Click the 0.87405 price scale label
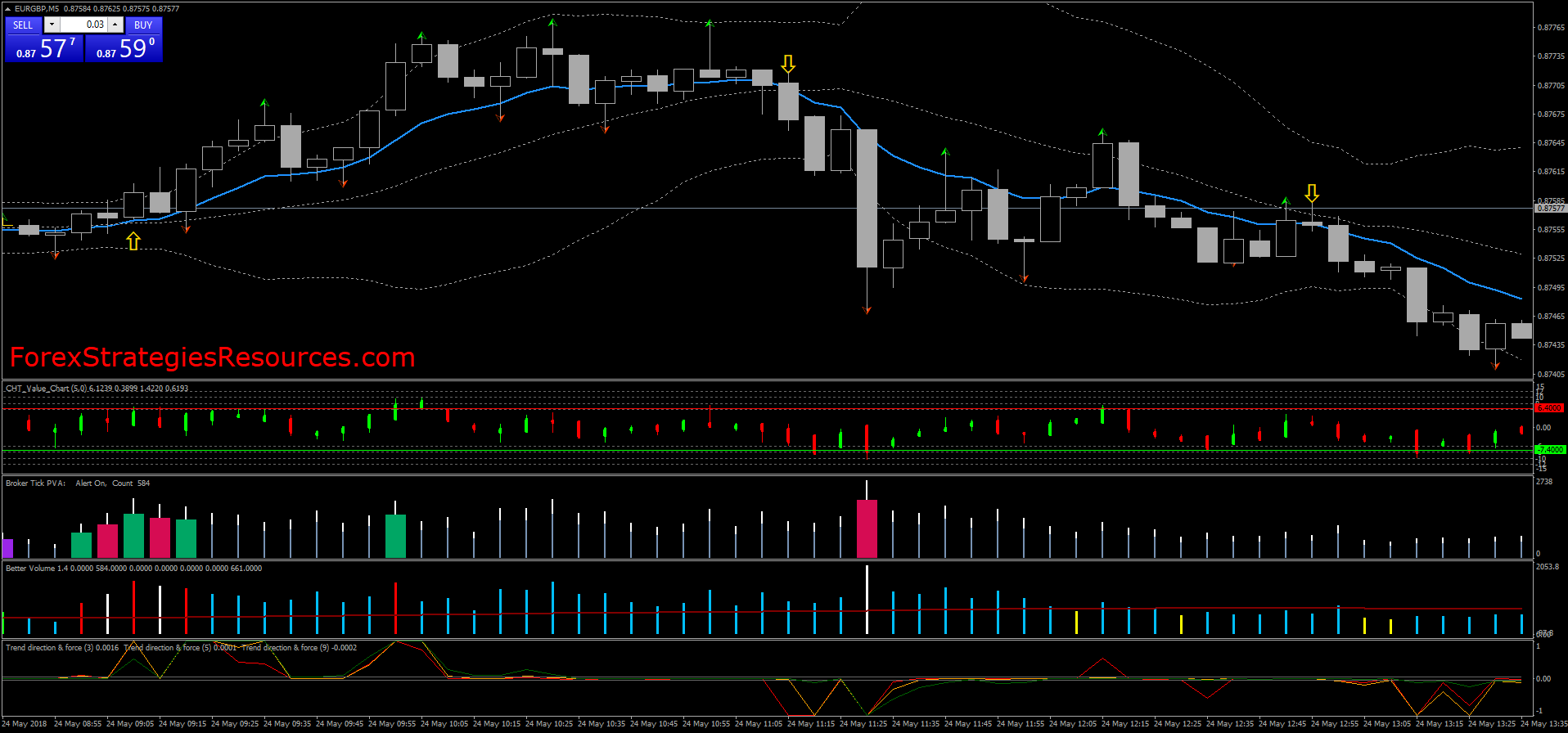This screenshot has width=1568, height=733. (1552, 374)
